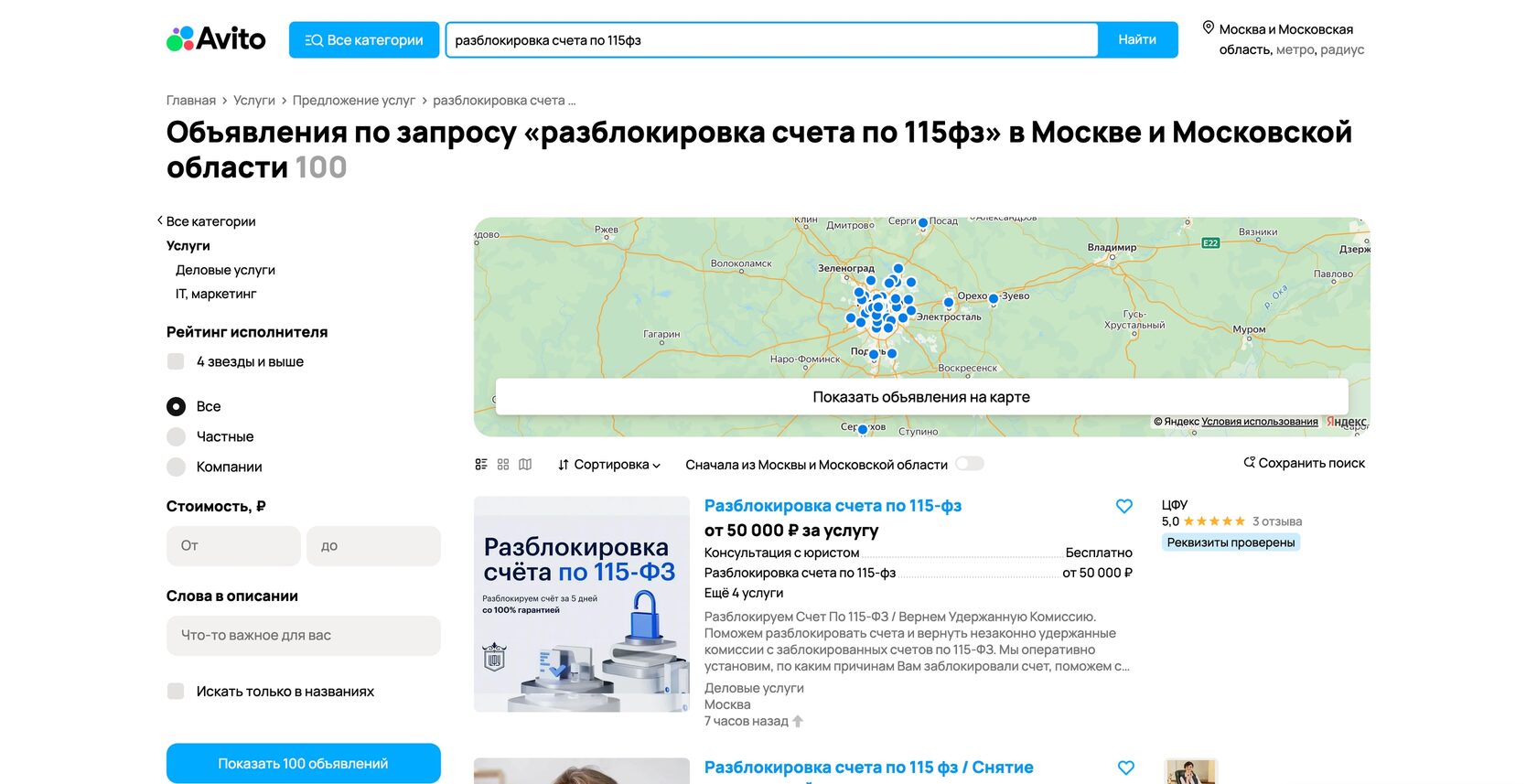Switch to map view icon
Screen dimensions: 1537x784
pyautogui.click(x=525, y=465)
